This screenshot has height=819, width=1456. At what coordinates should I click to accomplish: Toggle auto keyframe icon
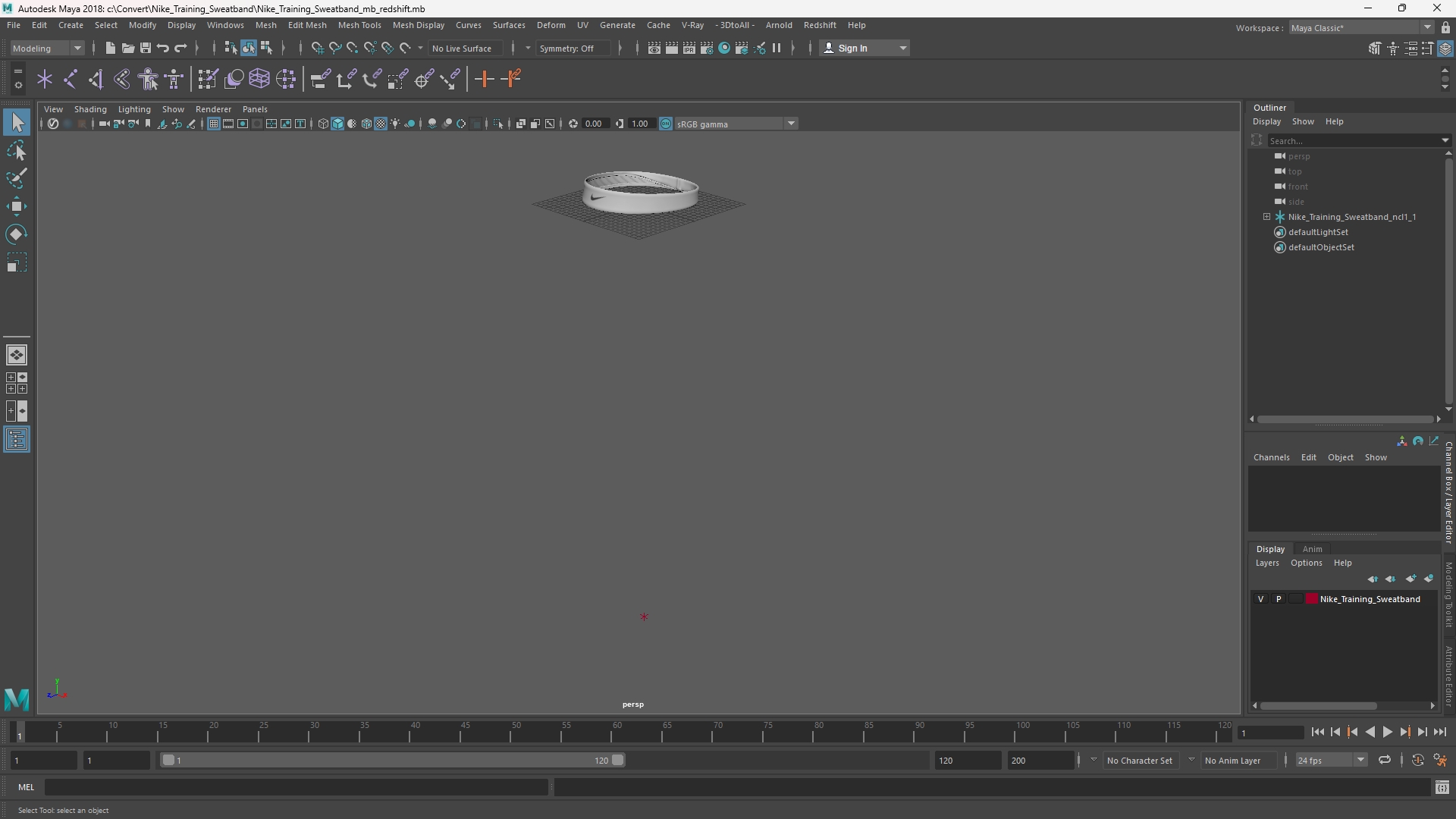[1417, 760]
